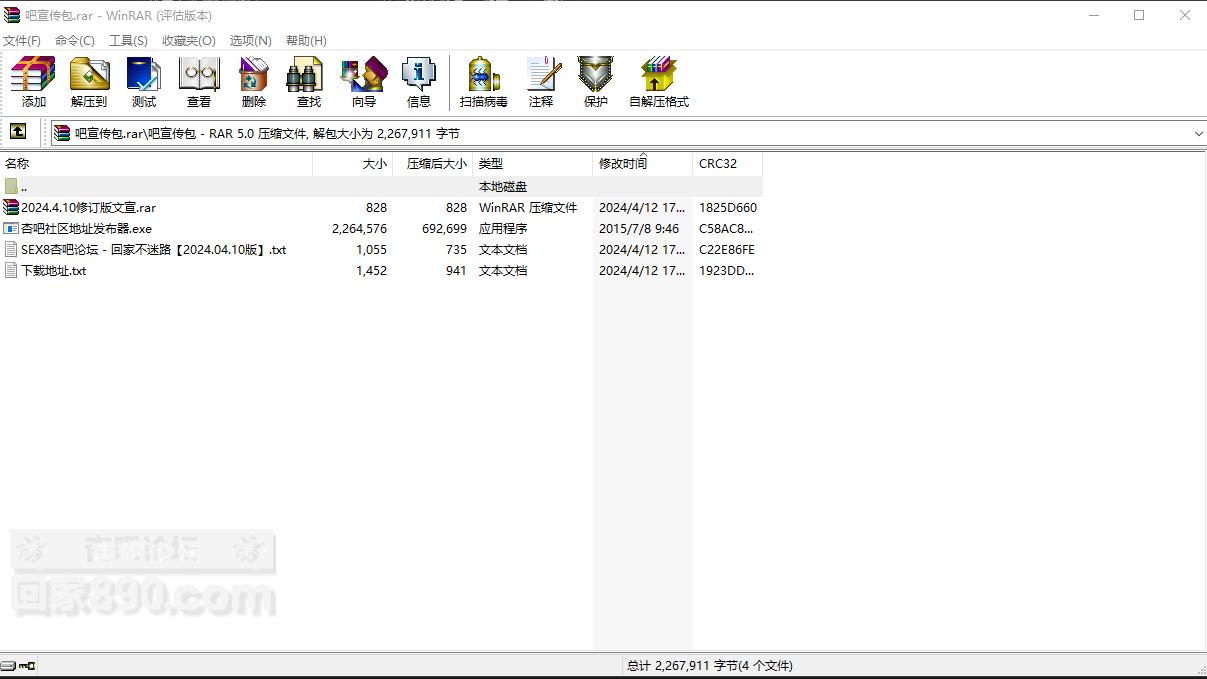This screenshot has height=679, width=1207.
Task: Click modified date 2015/7/8 9:46
Action: coord(639,228)
